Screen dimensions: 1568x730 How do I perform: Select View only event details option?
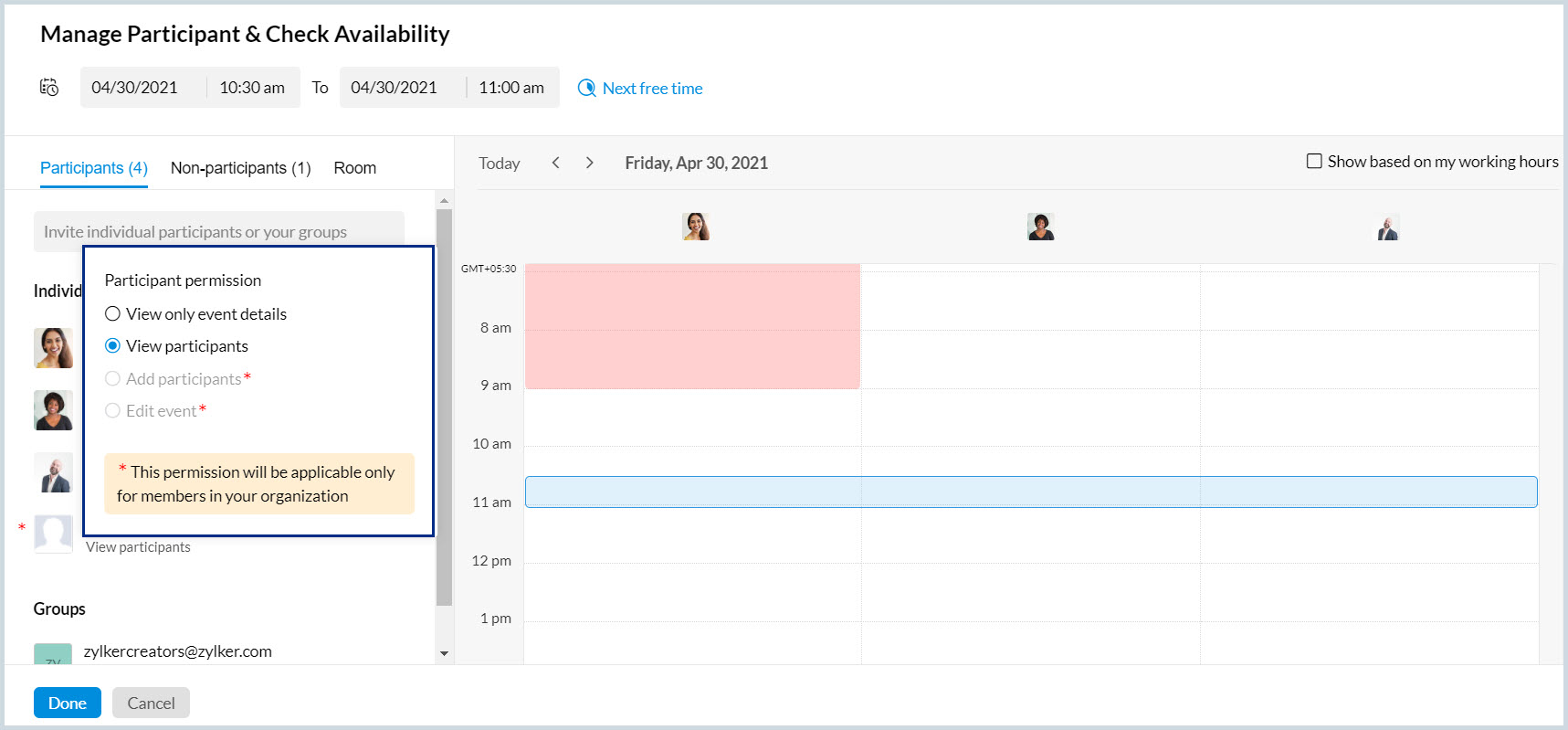click(x=113, y=314)
